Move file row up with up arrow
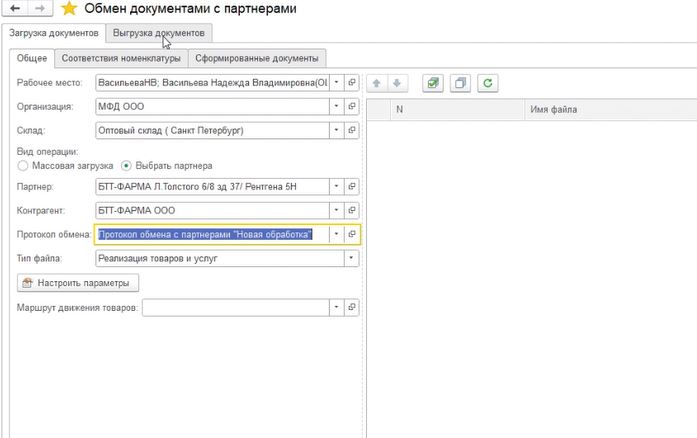697x438 pixels. [x=377, y=83]
